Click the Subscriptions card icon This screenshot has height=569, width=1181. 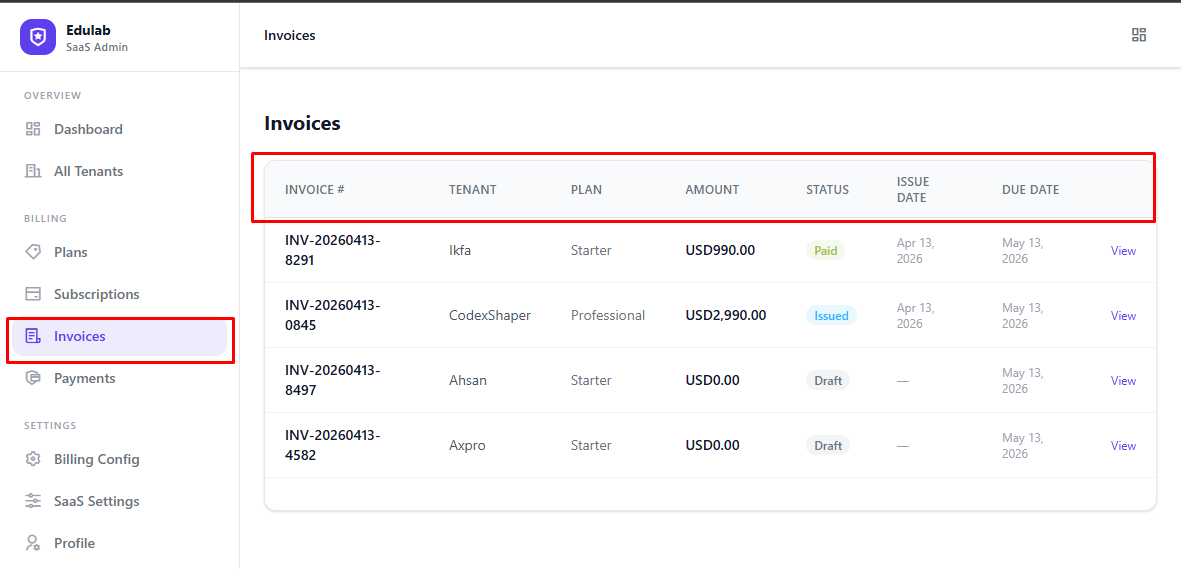pos(33,294)
